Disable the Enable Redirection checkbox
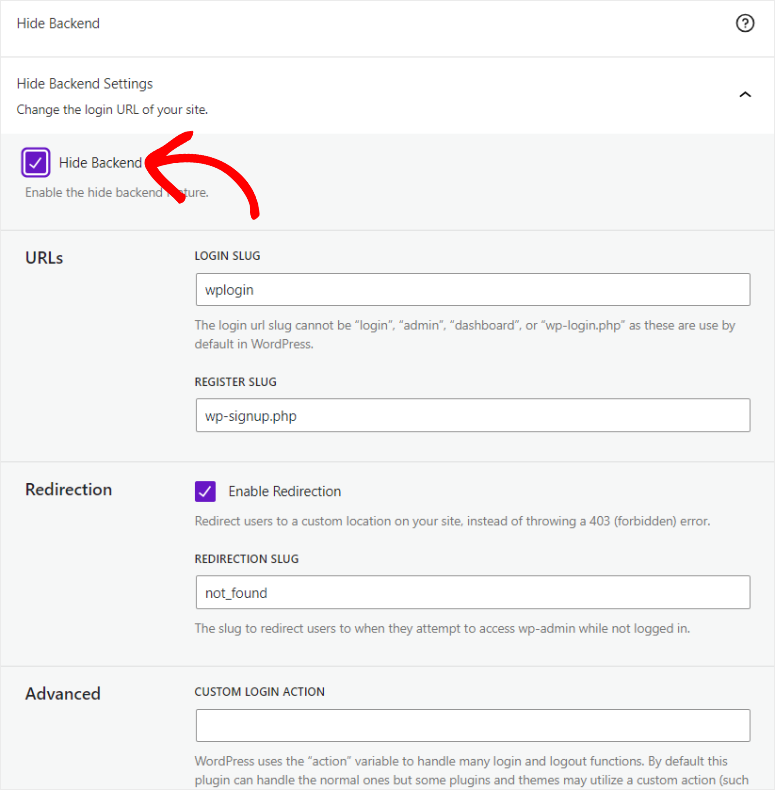The height and width of the screenshot is (790, 775). (205, 491)
